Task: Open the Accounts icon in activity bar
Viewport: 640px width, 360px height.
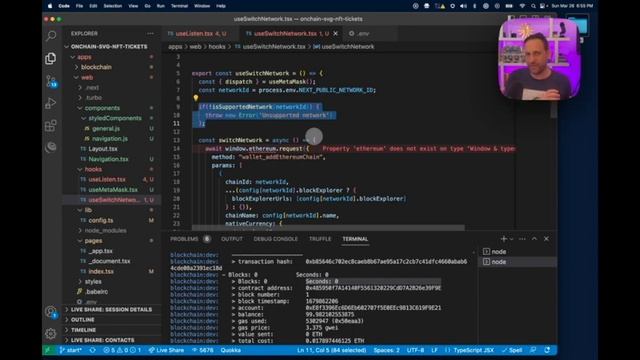Action: (51, 312)
